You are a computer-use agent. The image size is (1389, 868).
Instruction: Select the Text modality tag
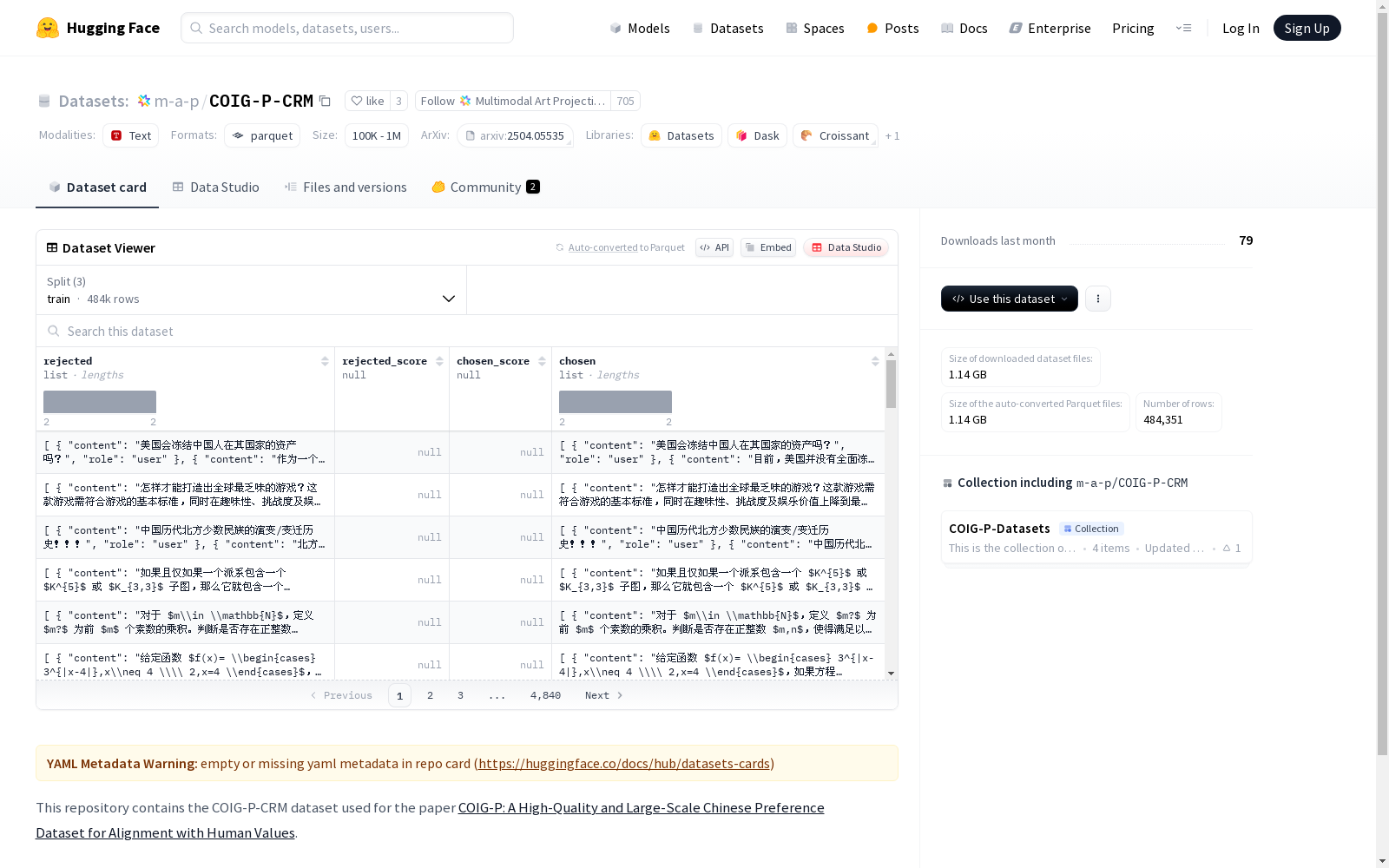130,135
